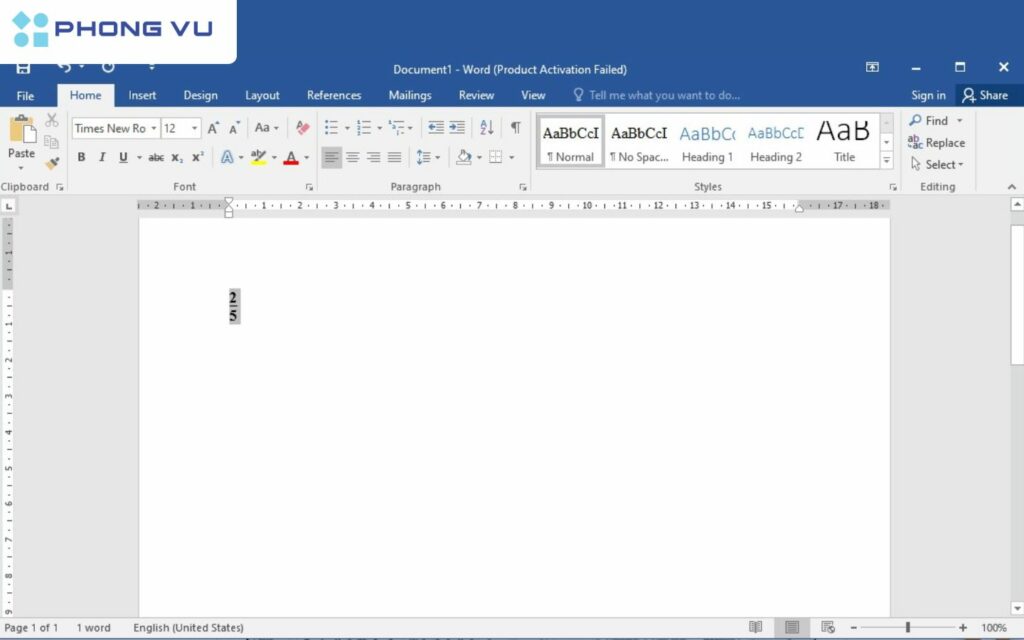
Task: Click the Format Painter brush icon
Action: [52, 162]
